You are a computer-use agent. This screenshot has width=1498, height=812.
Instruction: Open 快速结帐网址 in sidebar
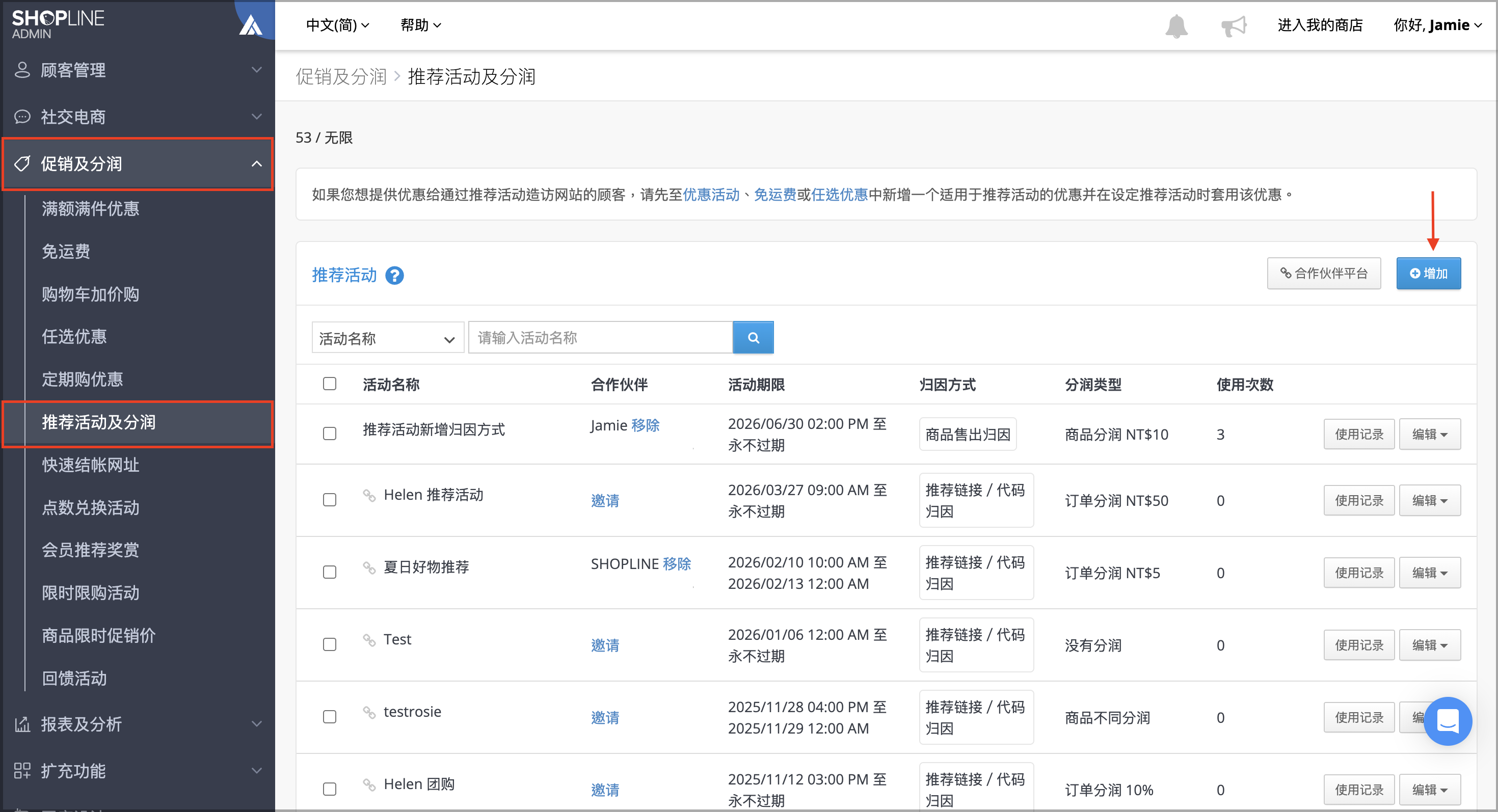pyautogui.click(x=90, y=465)
